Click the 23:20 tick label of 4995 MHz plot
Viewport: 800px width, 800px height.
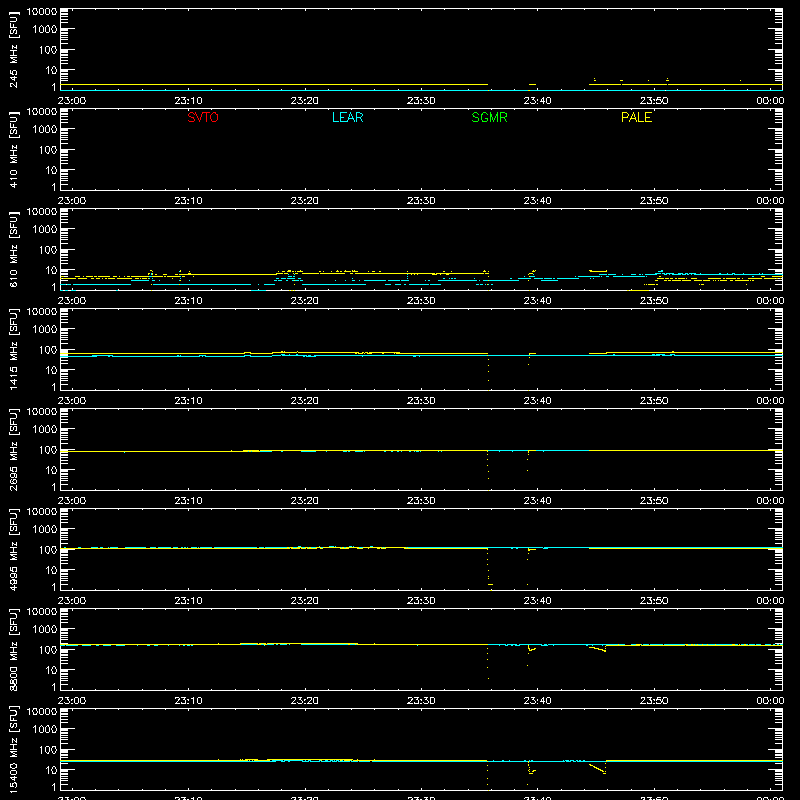click(305, 601)
